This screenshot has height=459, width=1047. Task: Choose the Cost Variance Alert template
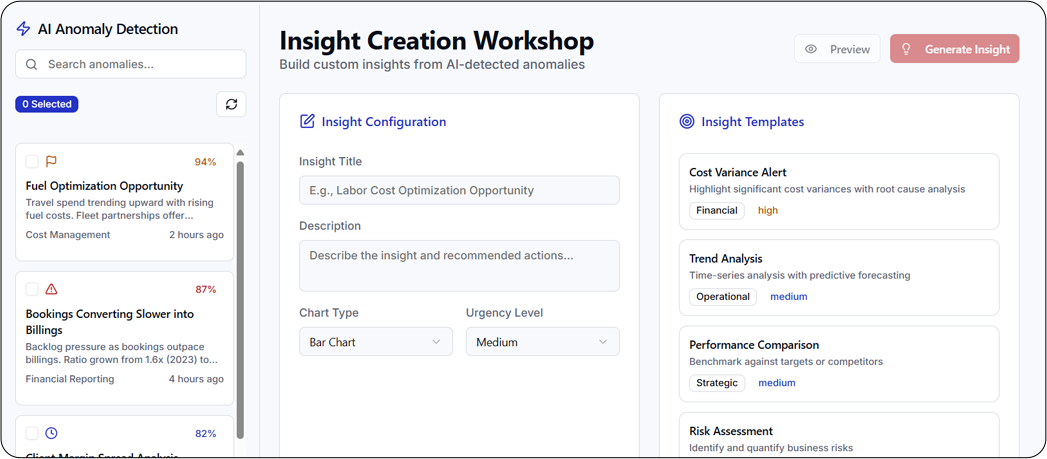838,191
